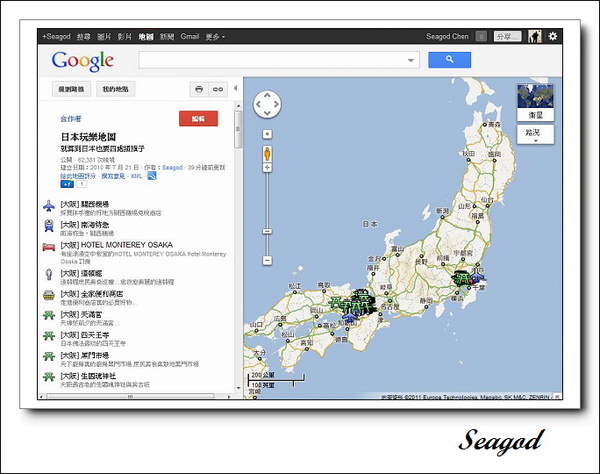Collapse the side panel with left arrow
The width and height of the screenshot is (600, 474).
[236, 88]
